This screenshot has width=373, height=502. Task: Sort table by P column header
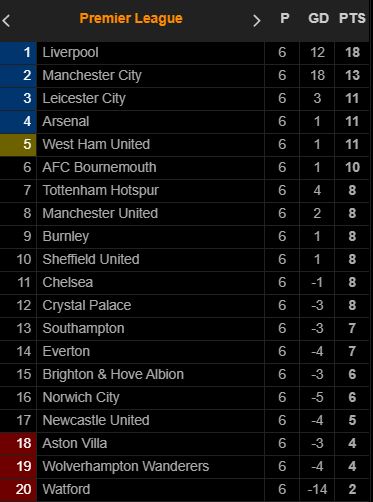click(x=285, y=18)
